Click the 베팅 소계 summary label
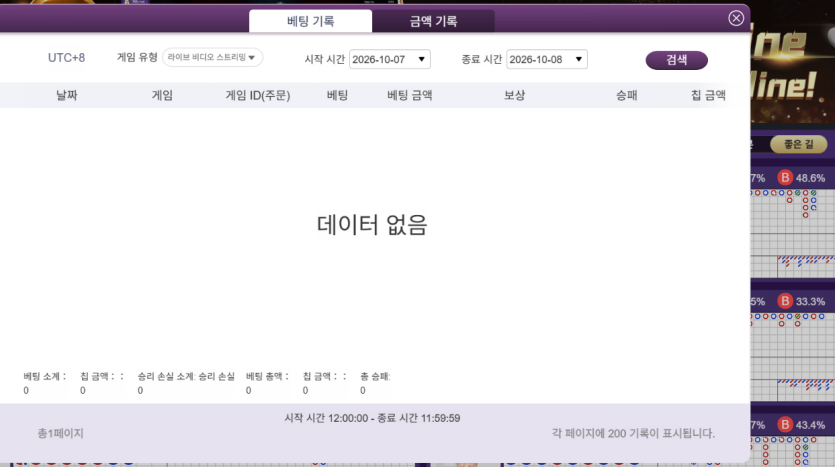 (x=45, y=376)
